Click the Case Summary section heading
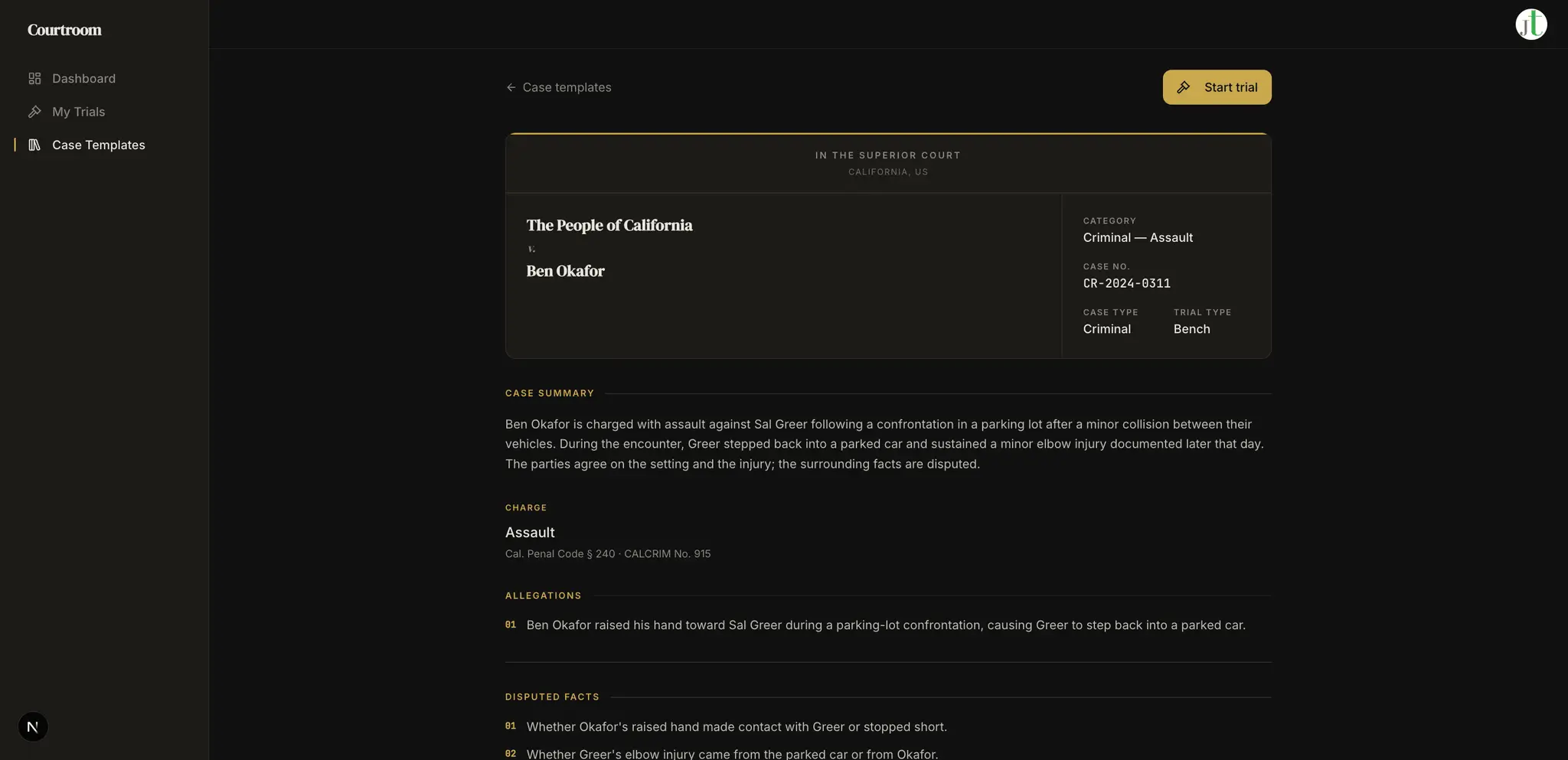The image size is (1568, 760). point(550,393)
